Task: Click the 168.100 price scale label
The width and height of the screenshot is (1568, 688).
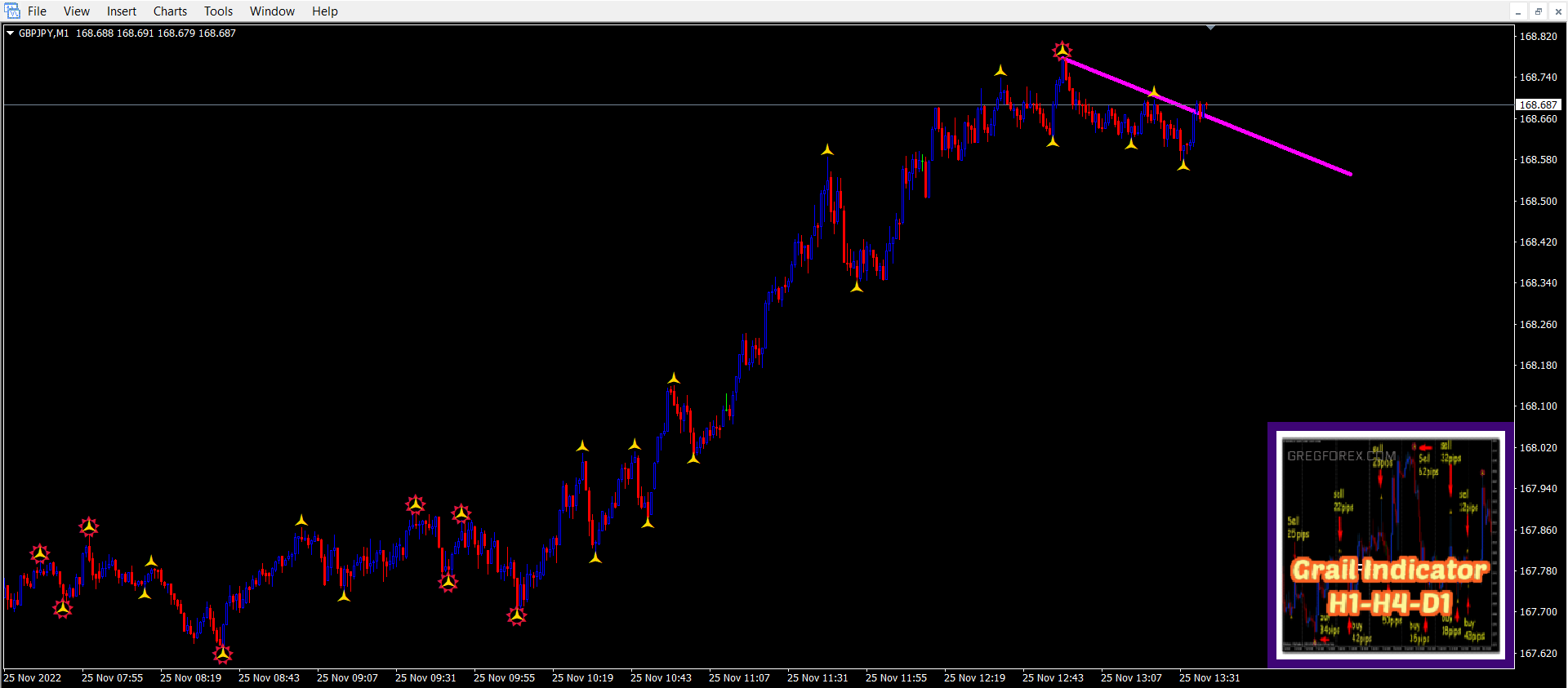Action: coord(1538,406)
